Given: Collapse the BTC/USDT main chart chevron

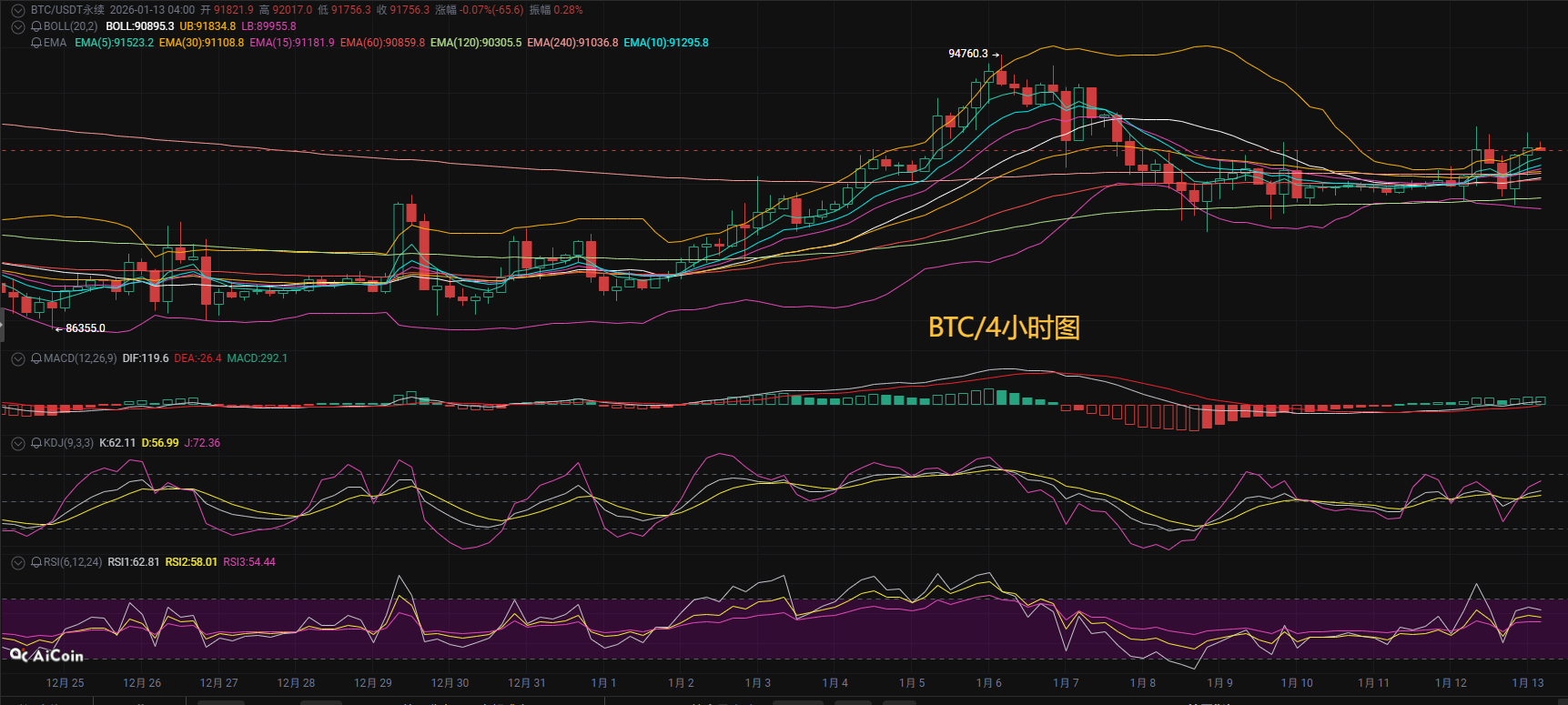Looking at the screenshot, I should (17, 10).
